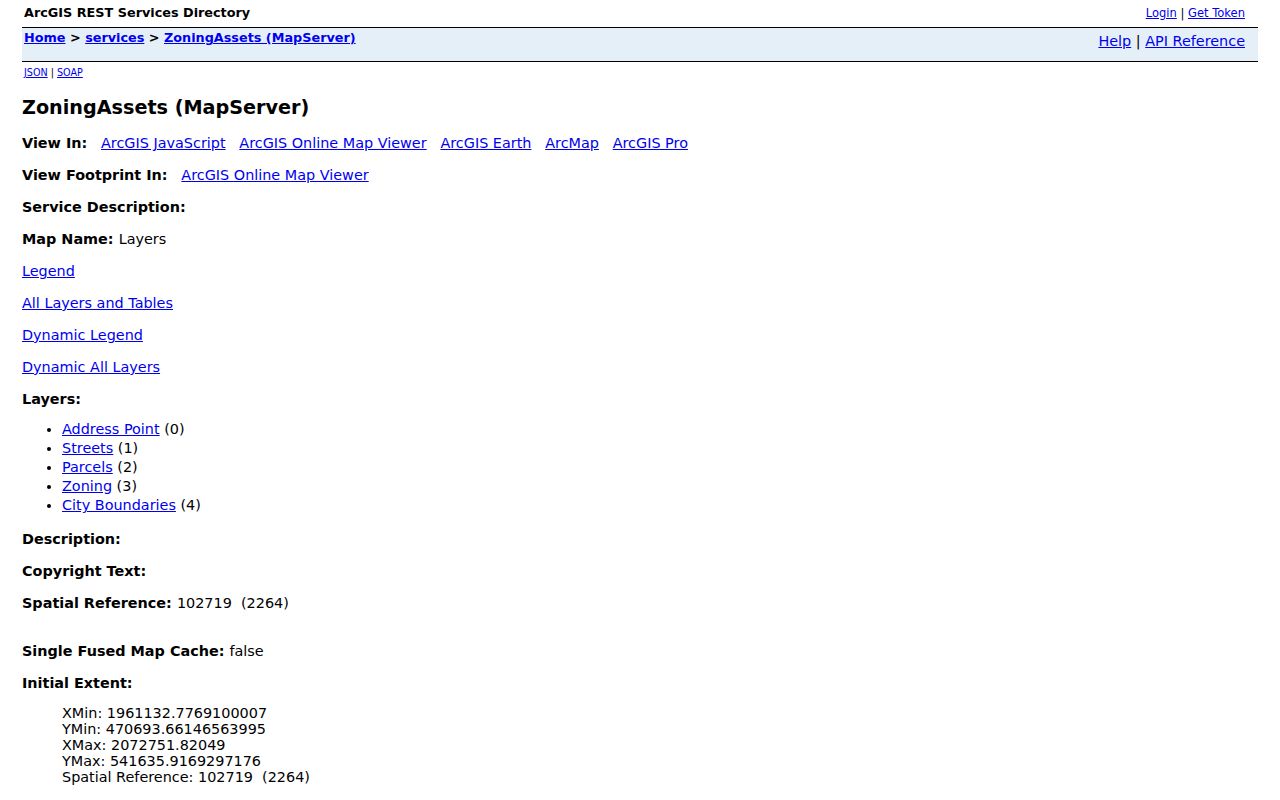The width and height of the screenshot is (1280, 800).
Task: View in ArcGIS Earth
Action: click(x=486, y=143)
